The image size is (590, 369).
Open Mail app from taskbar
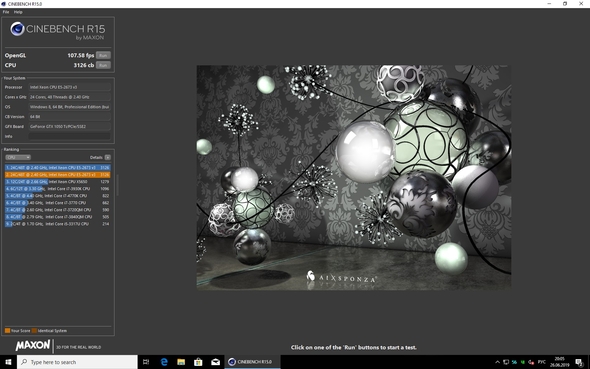216,362
